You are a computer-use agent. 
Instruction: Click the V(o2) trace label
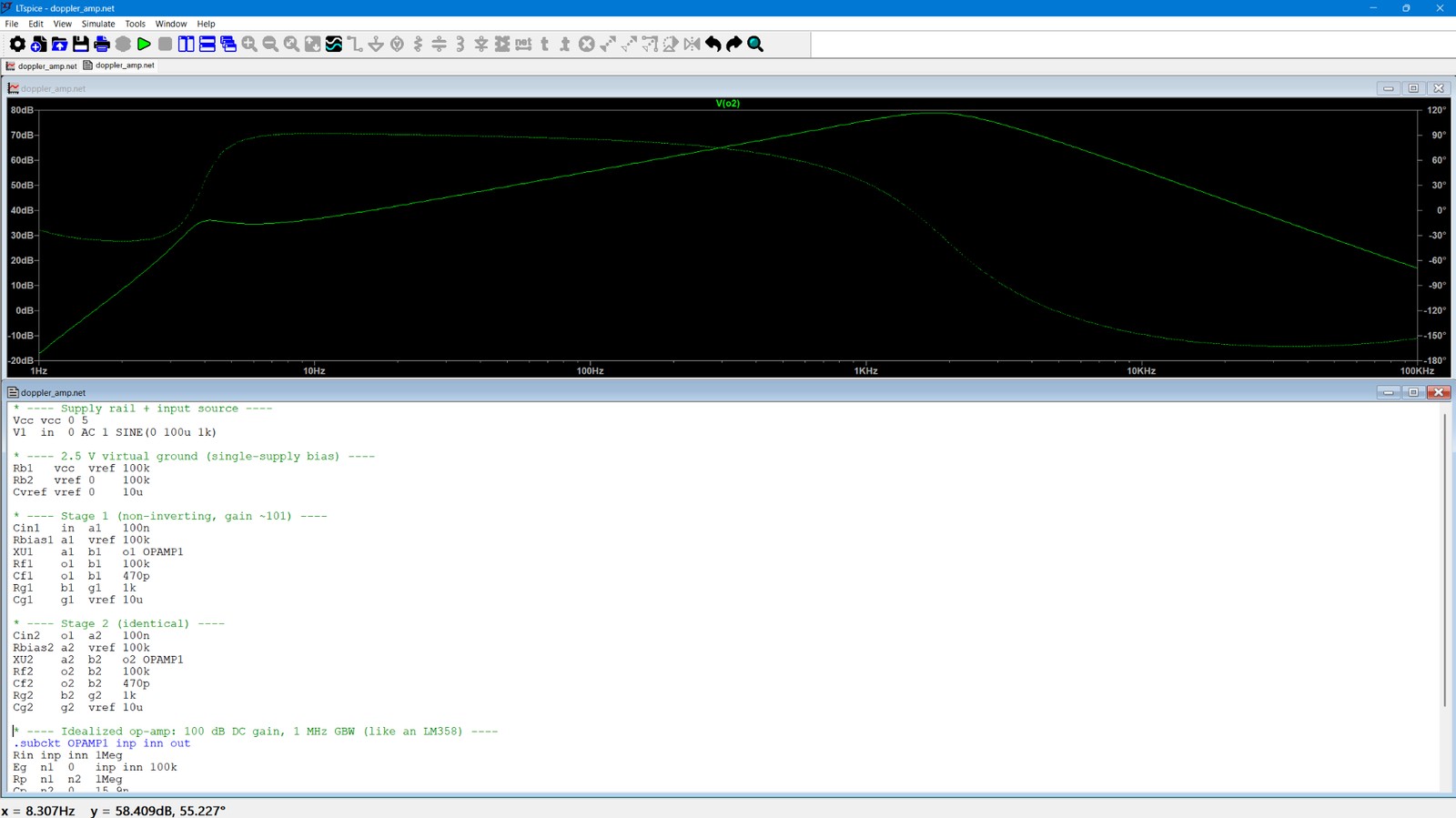pyautogui.click(x=728, y=104)
